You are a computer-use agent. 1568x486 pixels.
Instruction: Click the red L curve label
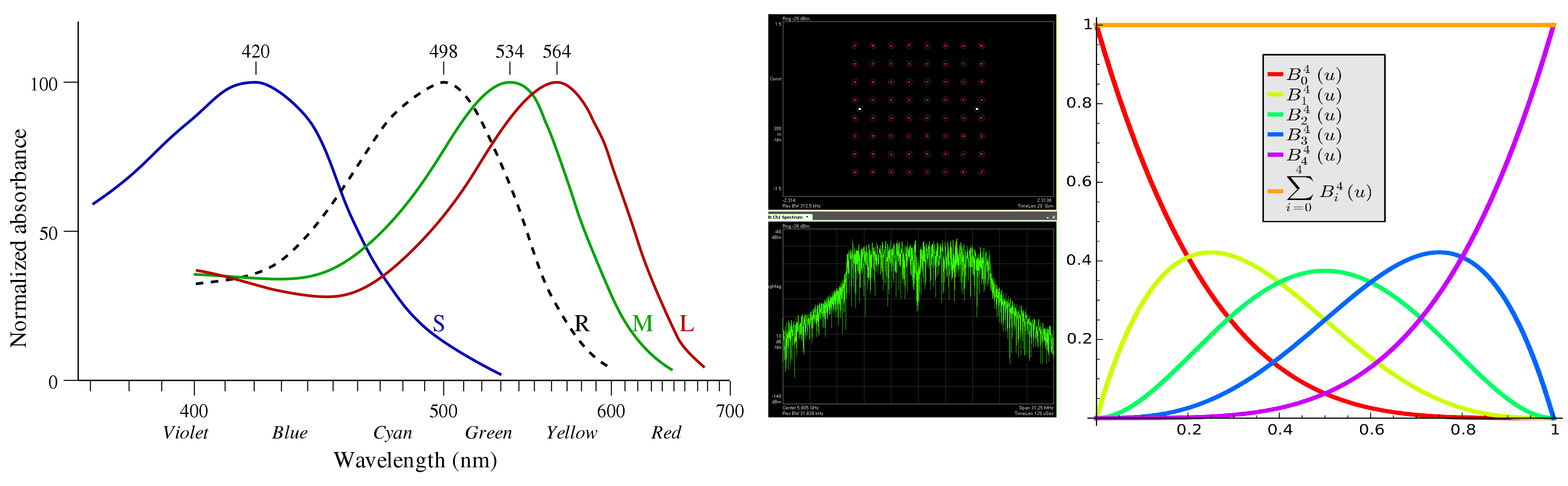coord(687,324)
